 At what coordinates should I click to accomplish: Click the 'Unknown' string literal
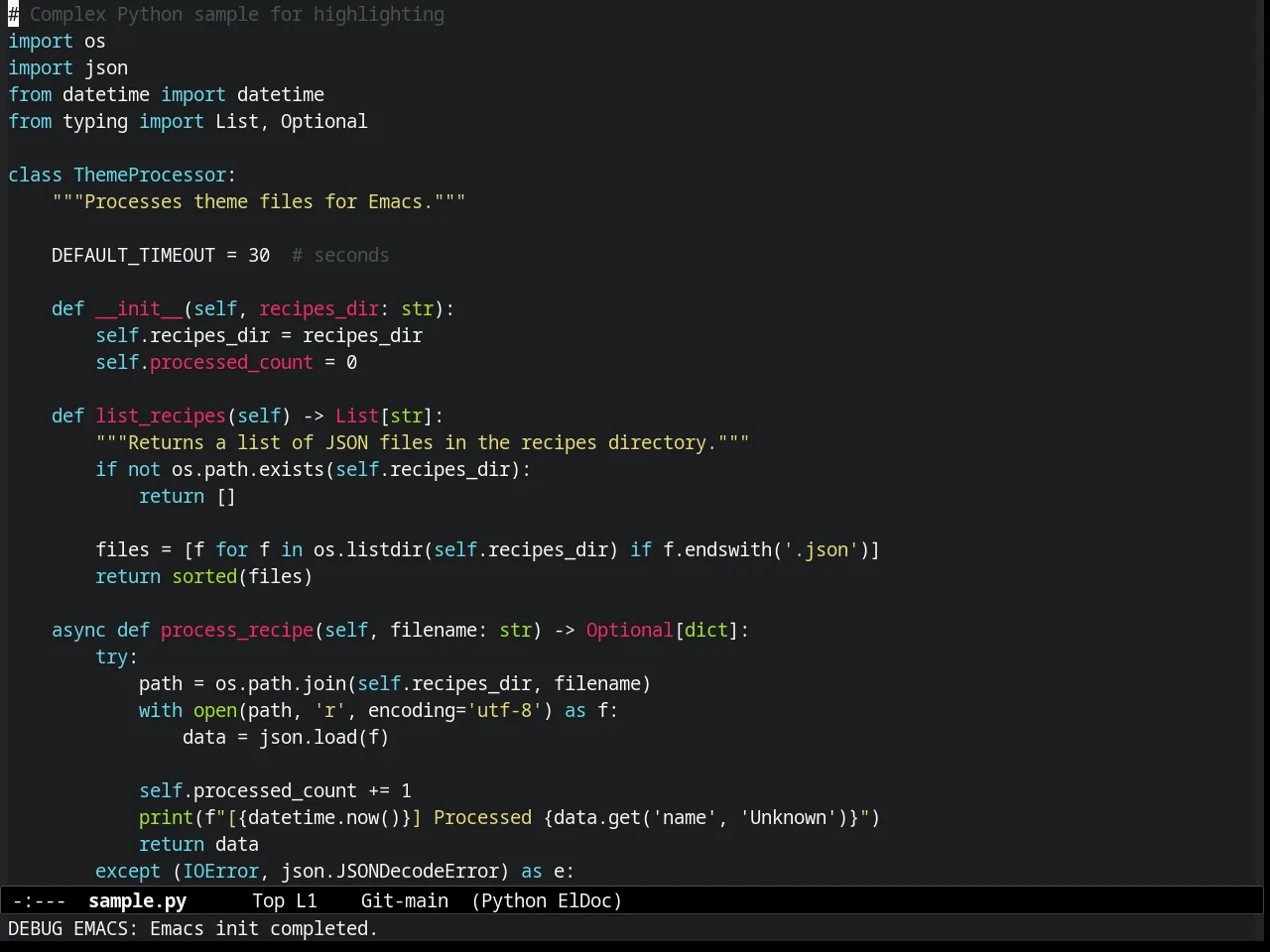[x=788, y=817]
